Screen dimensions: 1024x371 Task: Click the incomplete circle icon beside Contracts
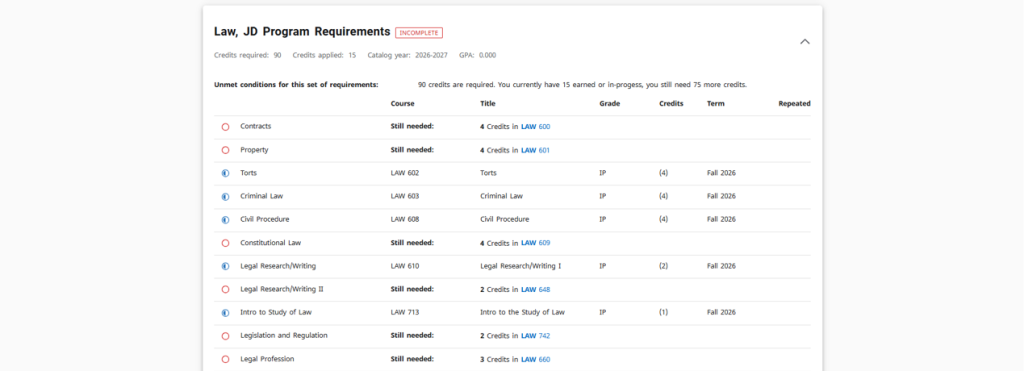point(225,127)
